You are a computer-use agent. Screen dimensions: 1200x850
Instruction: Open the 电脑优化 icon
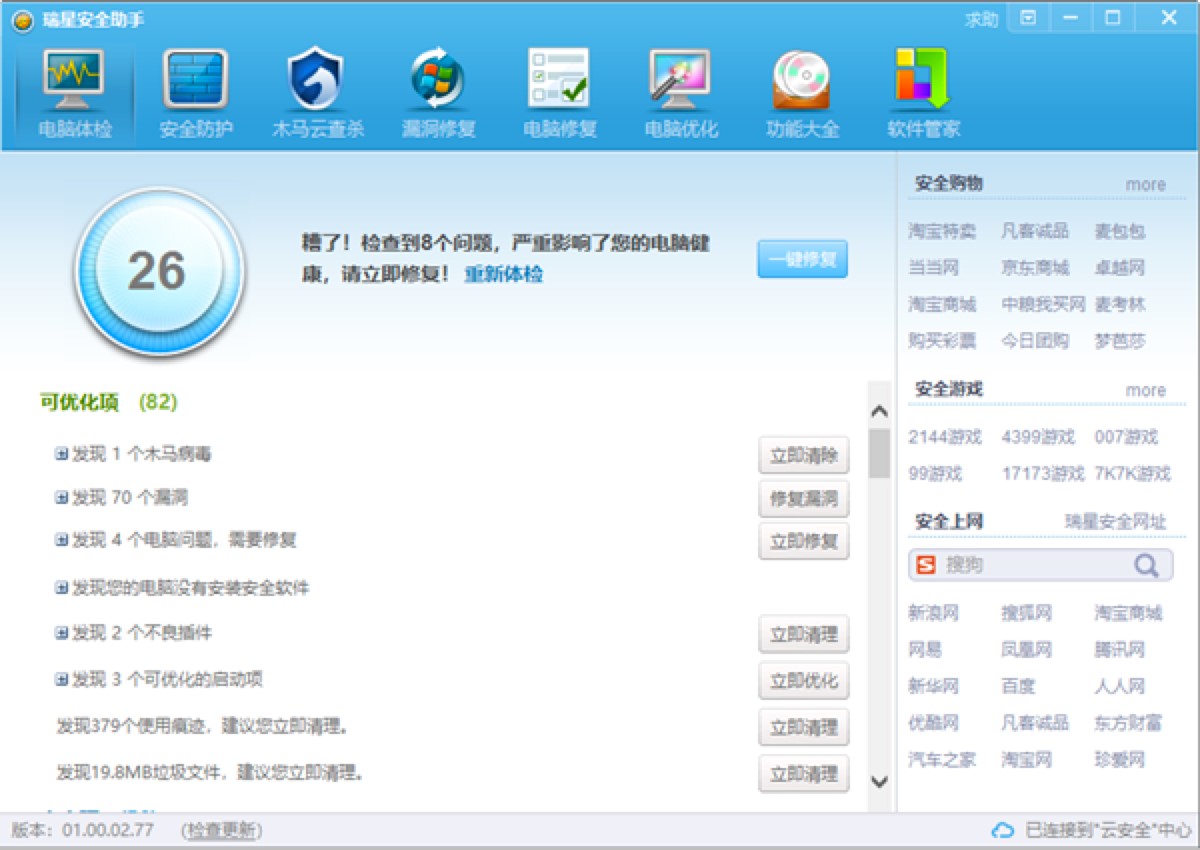[x=680, y=80]
